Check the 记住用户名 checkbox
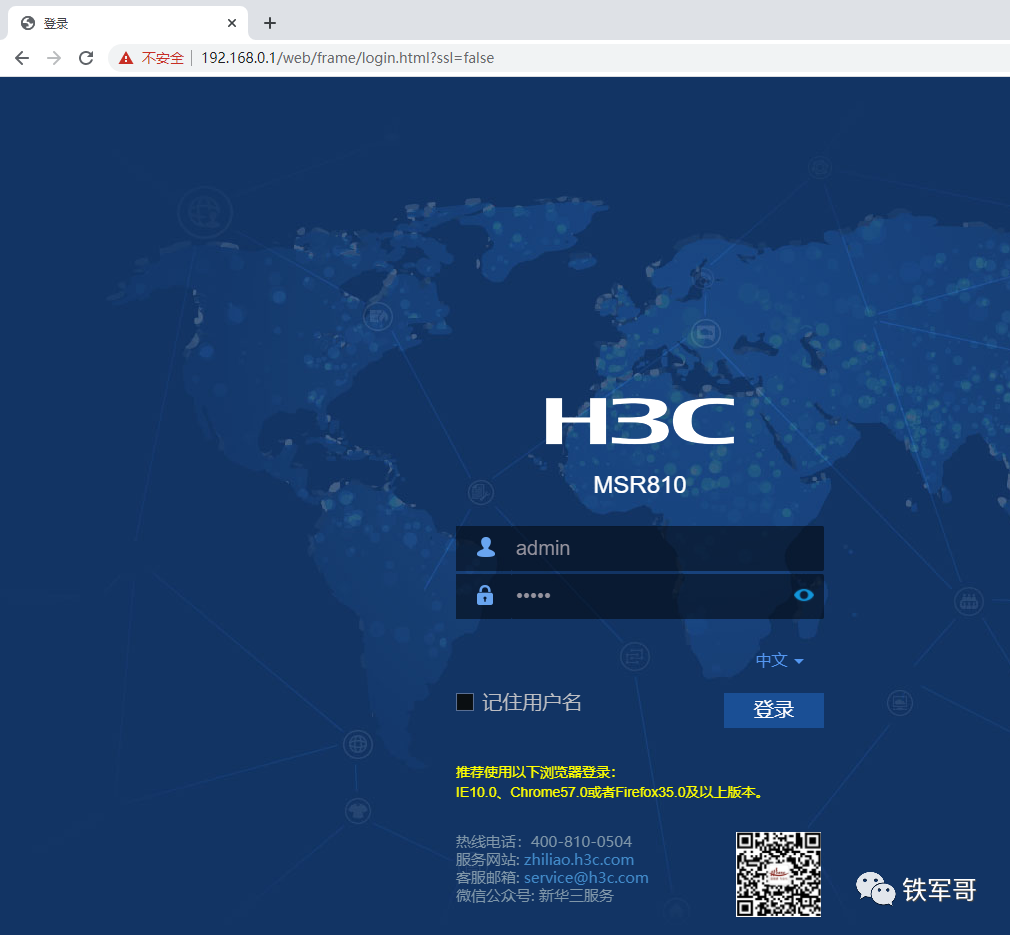 (465, 702)
